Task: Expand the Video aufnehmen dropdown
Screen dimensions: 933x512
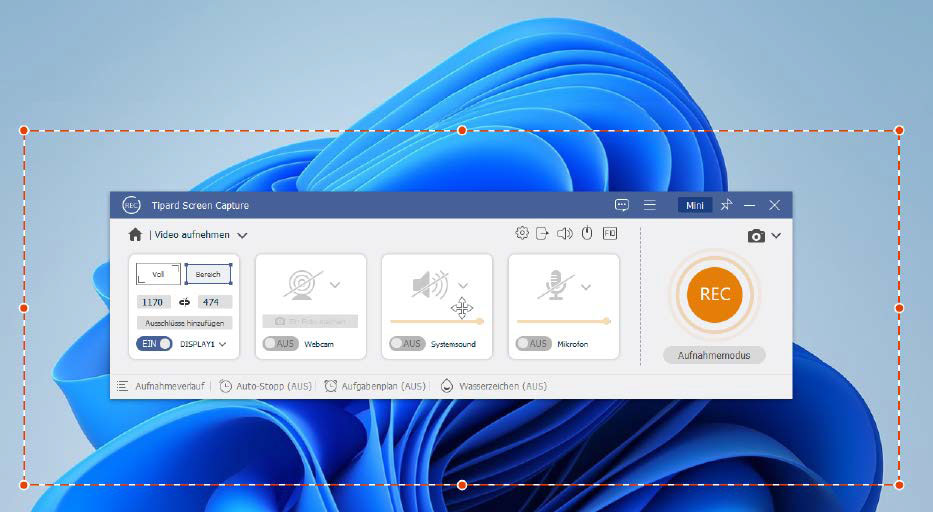Action: pos(242,236)
